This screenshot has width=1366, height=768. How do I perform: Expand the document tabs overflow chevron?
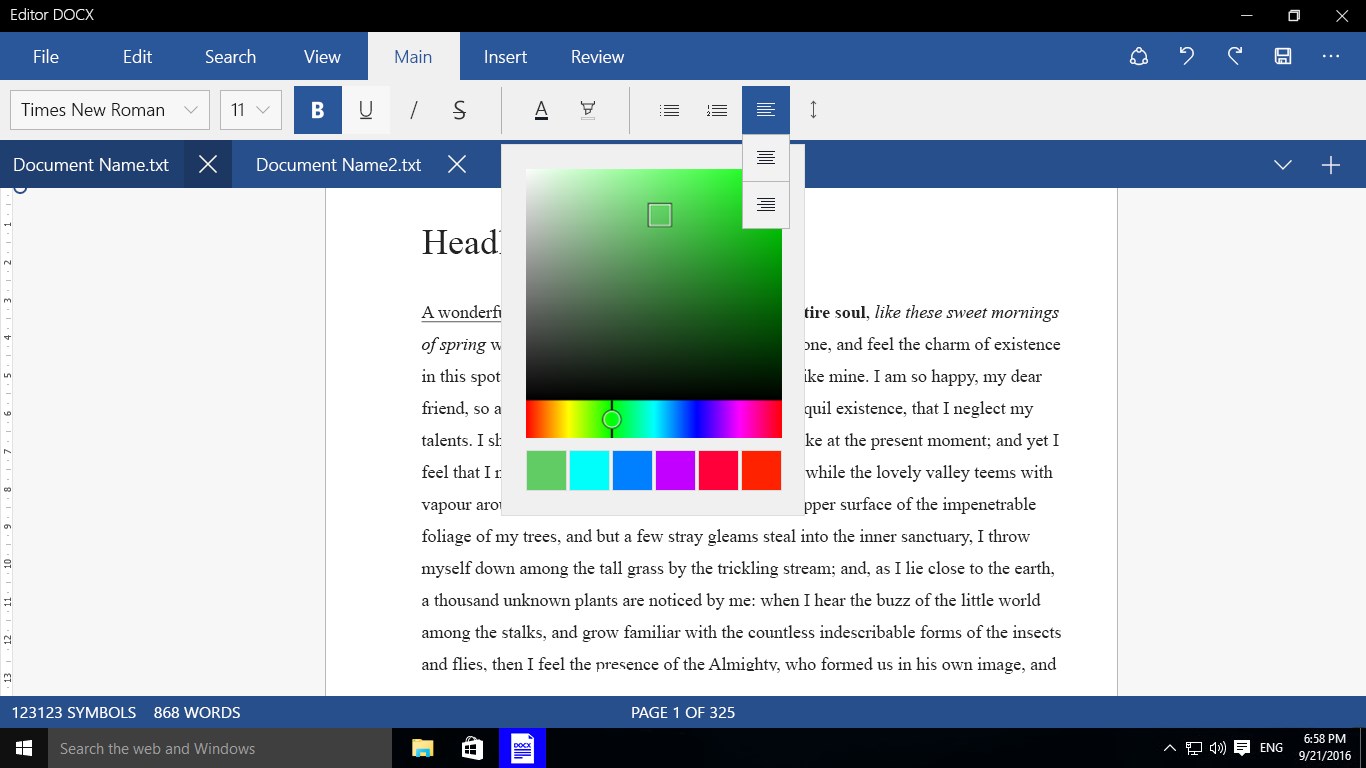1283,165
